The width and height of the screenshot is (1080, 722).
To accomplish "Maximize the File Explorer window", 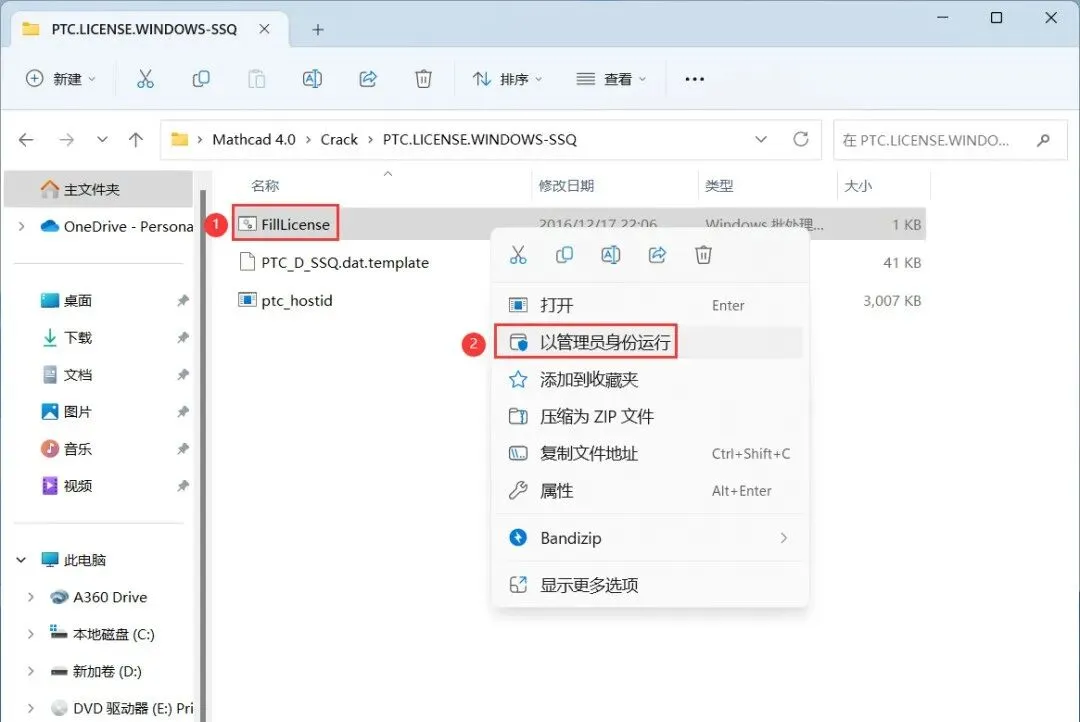I will [996, 18].
